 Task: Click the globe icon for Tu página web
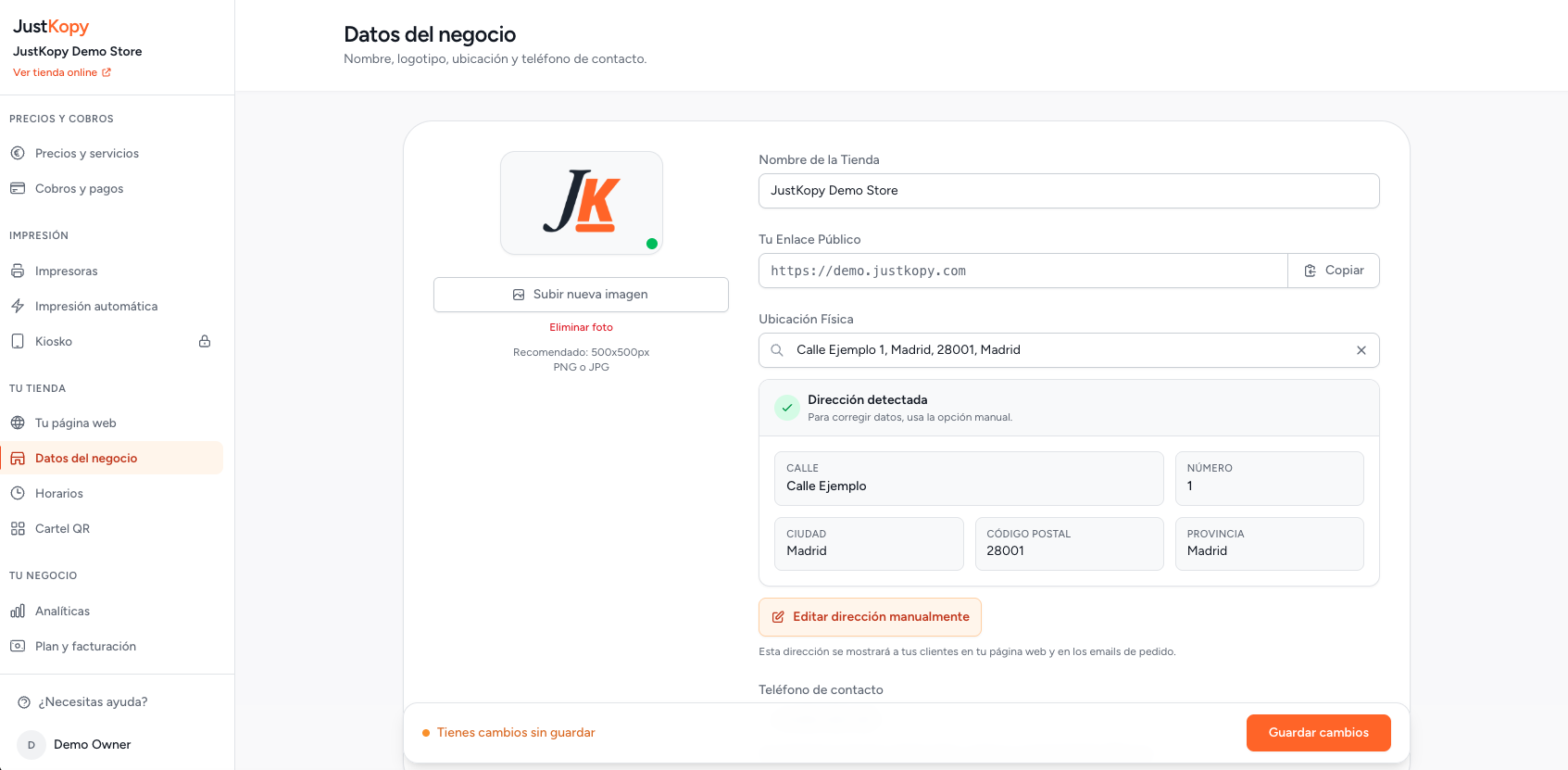[18, 423]
